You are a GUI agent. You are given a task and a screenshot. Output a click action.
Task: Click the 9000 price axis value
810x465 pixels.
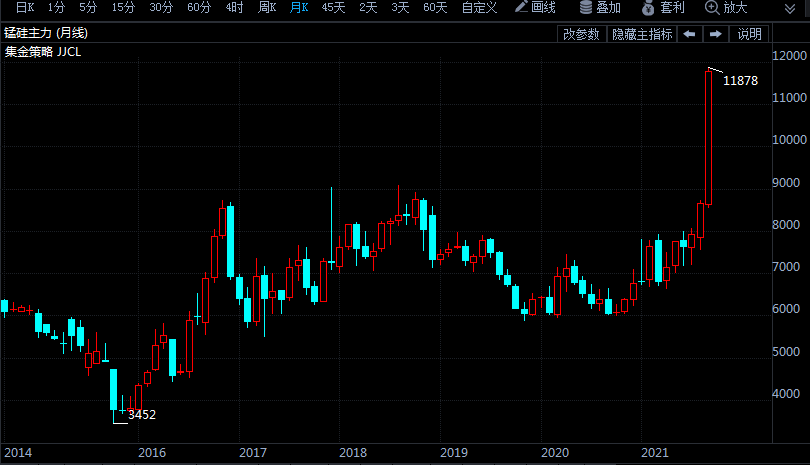pos(786,183)
